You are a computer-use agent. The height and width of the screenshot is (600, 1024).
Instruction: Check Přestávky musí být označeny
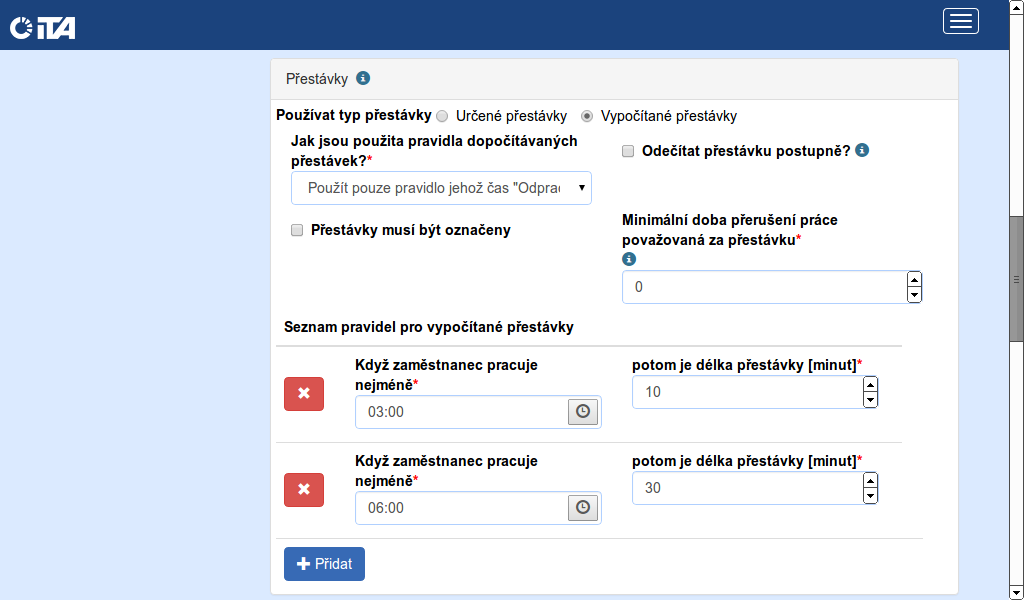click(297, 230)
